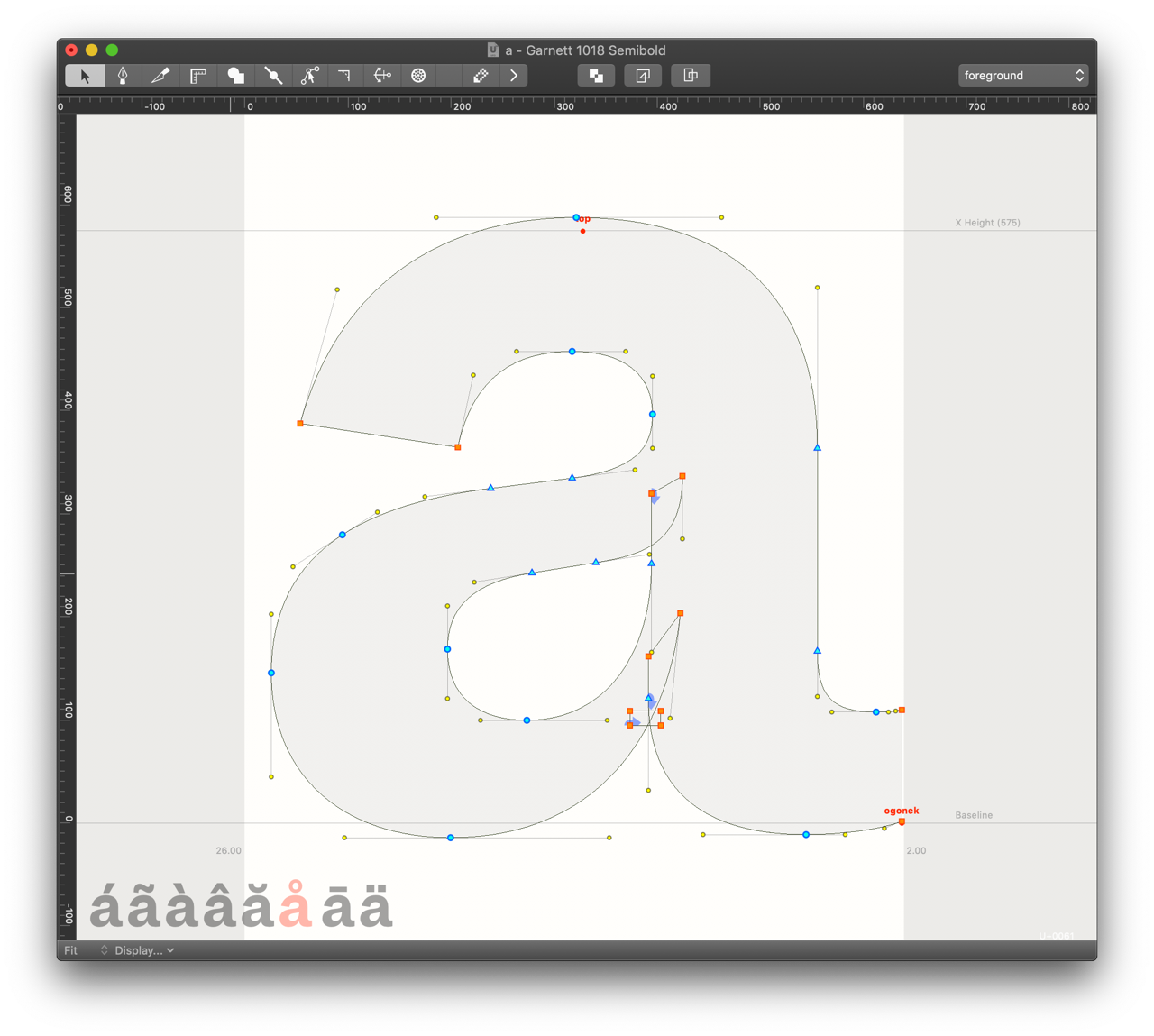Select the ogonek anchor label
This screenshot has height=1036, width=1154.
(x=902, y=811)
